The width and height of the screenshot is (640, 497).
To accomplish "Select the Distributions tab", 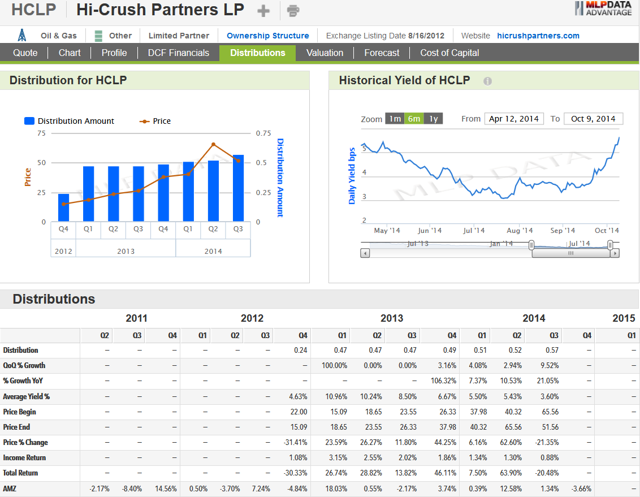I will point(258,53).
